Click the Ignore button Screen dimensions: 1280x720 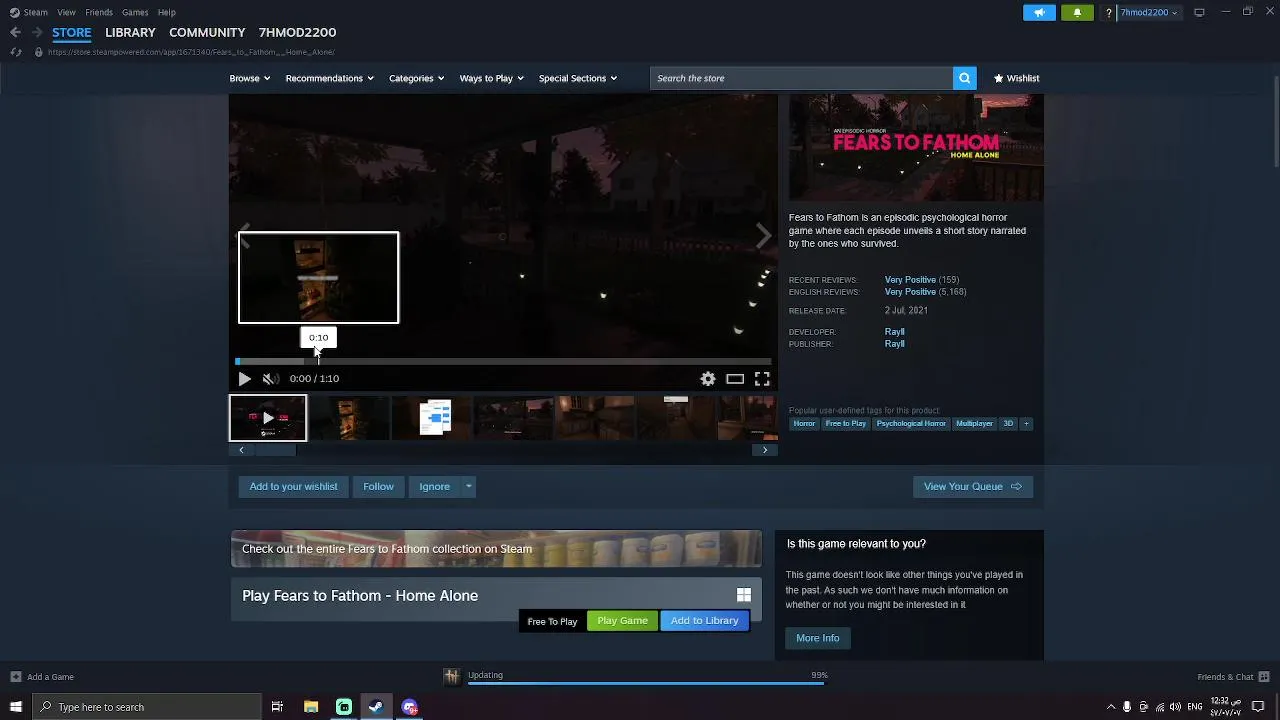click(434, 486)
